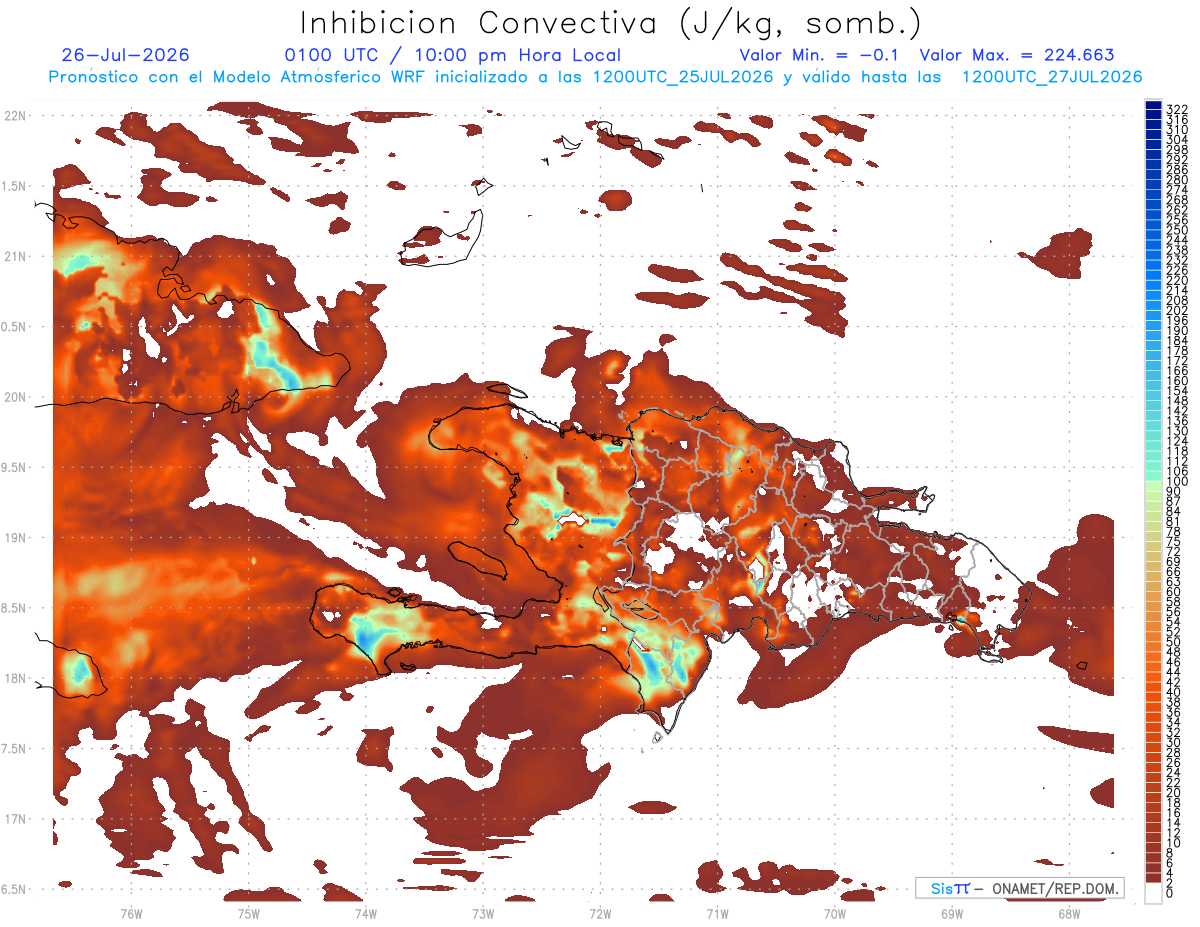Click the legend value '322'

pos(1176,108)
